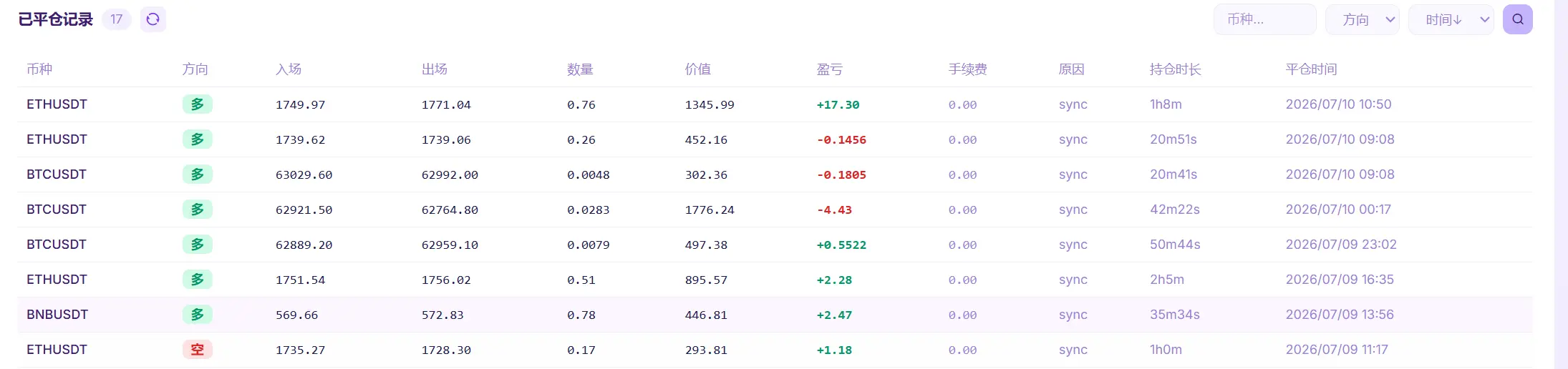Click the vertical scrollbar on right edge
Image resolution: width=1568 pixels, height=369 pixels.
tap(1561, 184)
